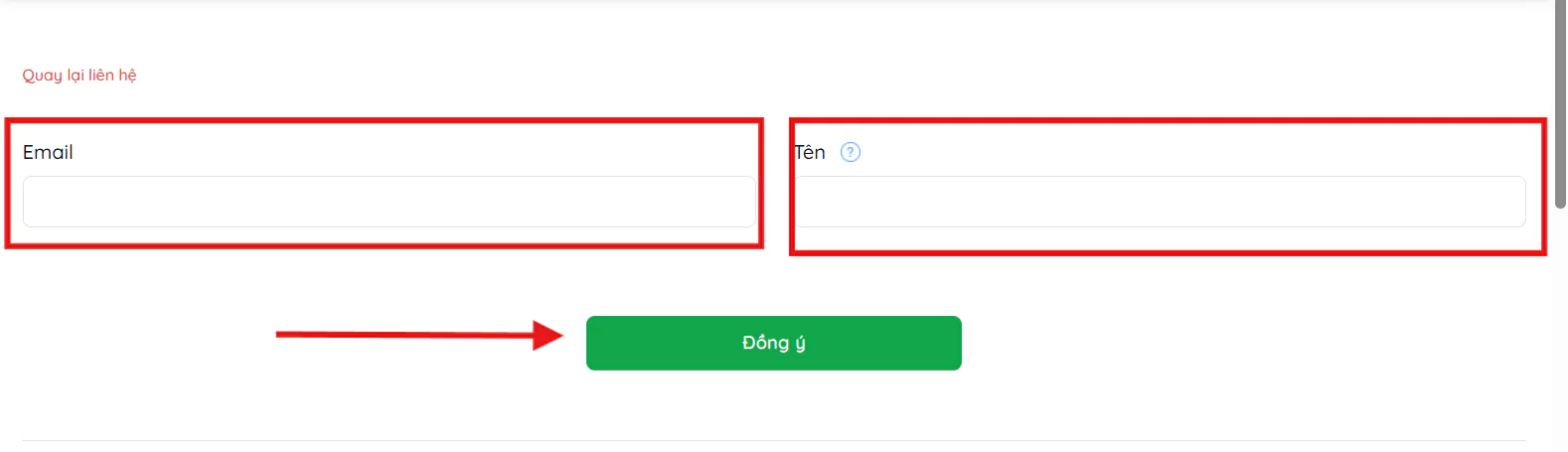This screenshot has height=452, width=1568.
Task: Return to the contact page via the top link
Action: coord(79,75)
